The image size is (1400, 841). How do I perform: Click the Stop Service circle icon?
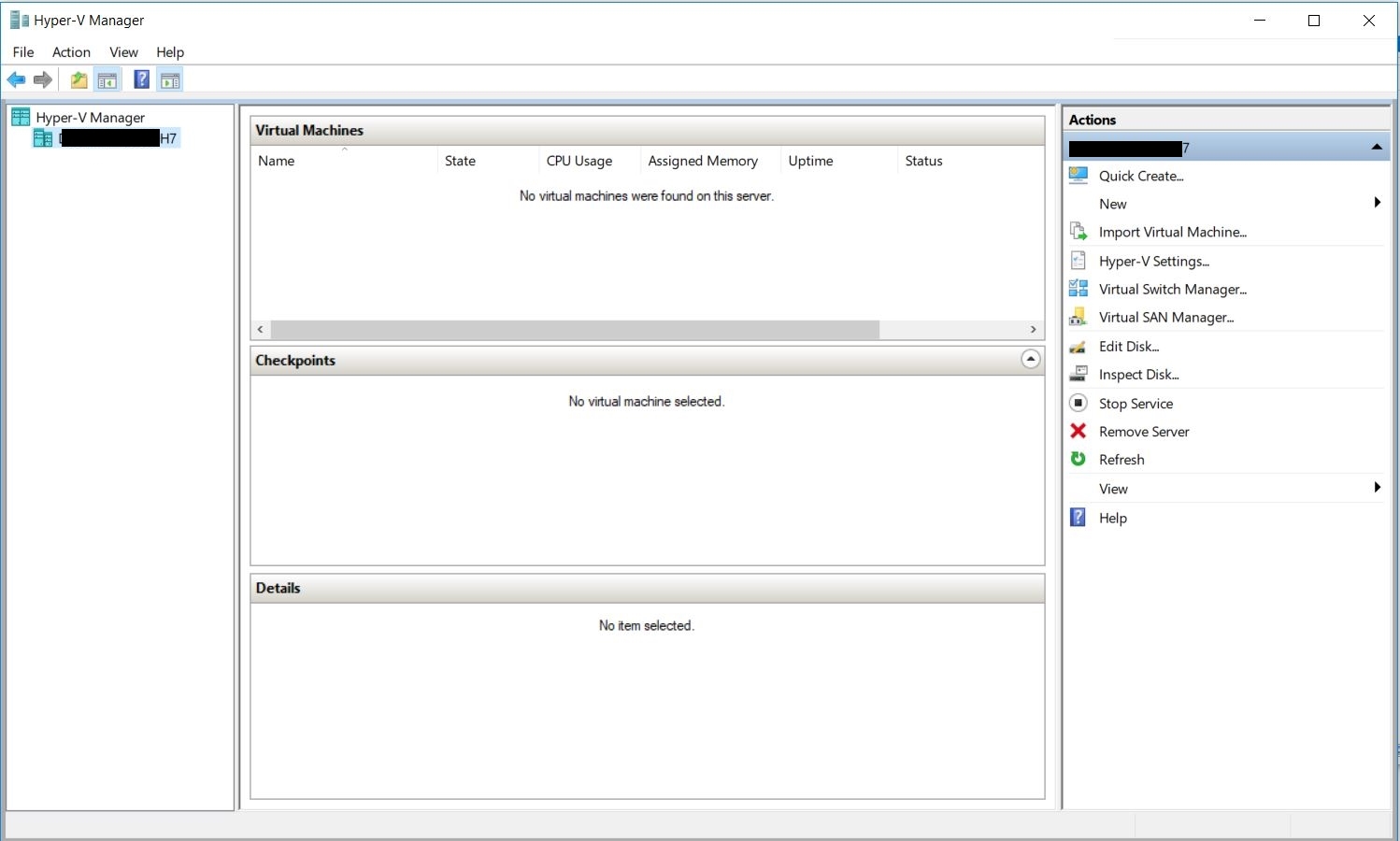pos(1079,403)
